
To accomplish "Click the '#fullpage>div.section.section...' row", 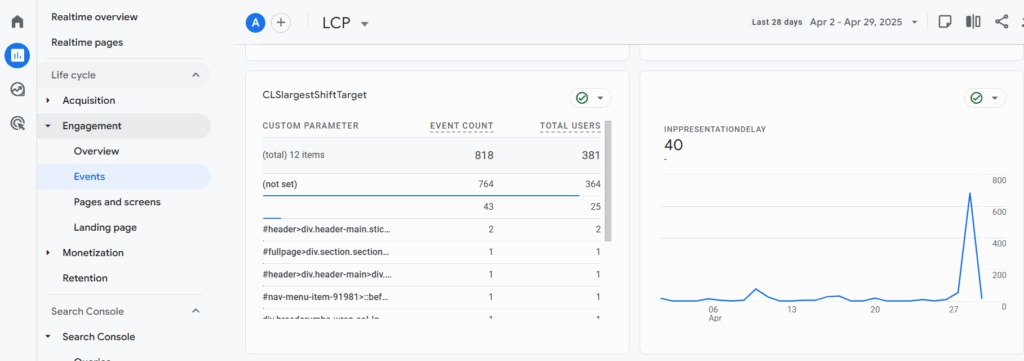I will (432, 252).
